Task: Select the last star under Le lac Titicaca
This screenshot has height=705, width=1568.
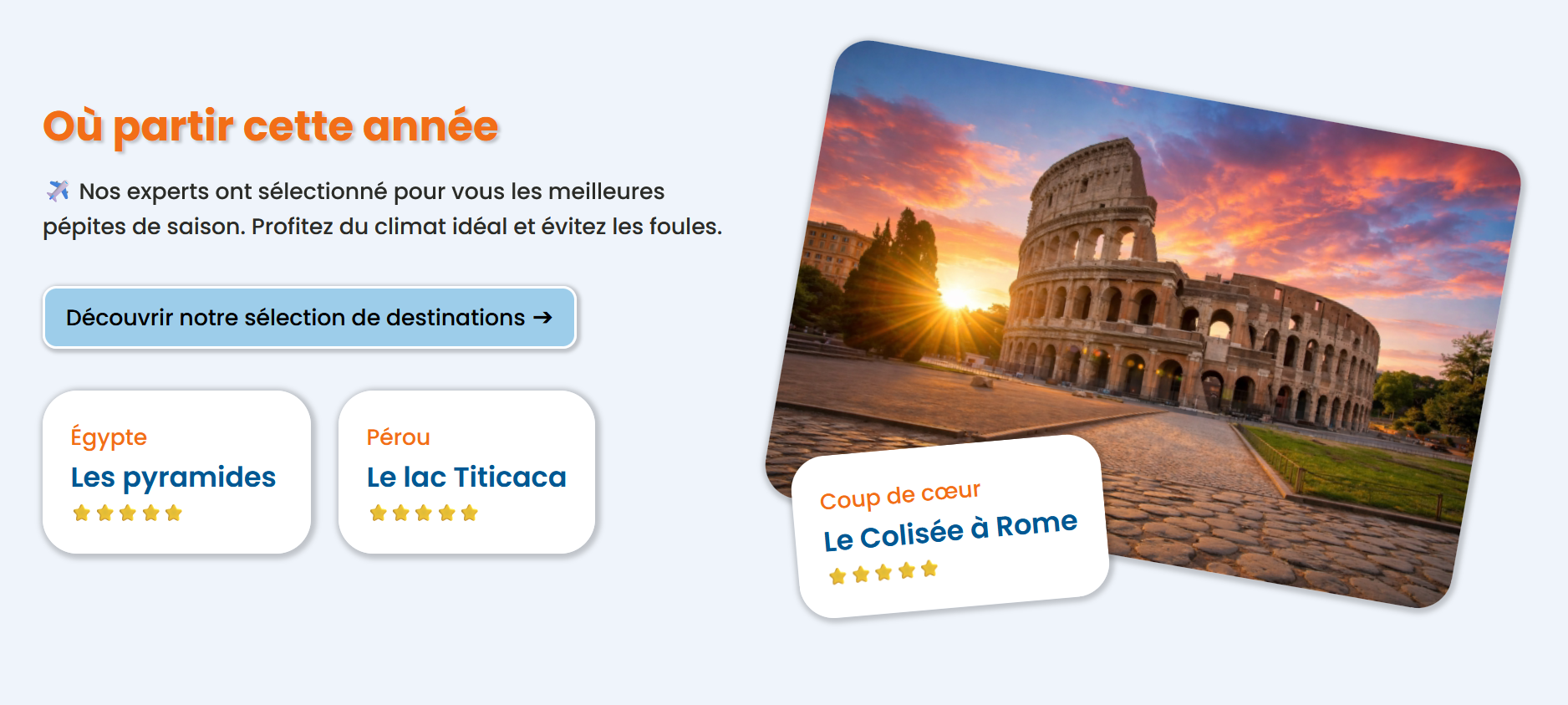Action: point(470,513)
